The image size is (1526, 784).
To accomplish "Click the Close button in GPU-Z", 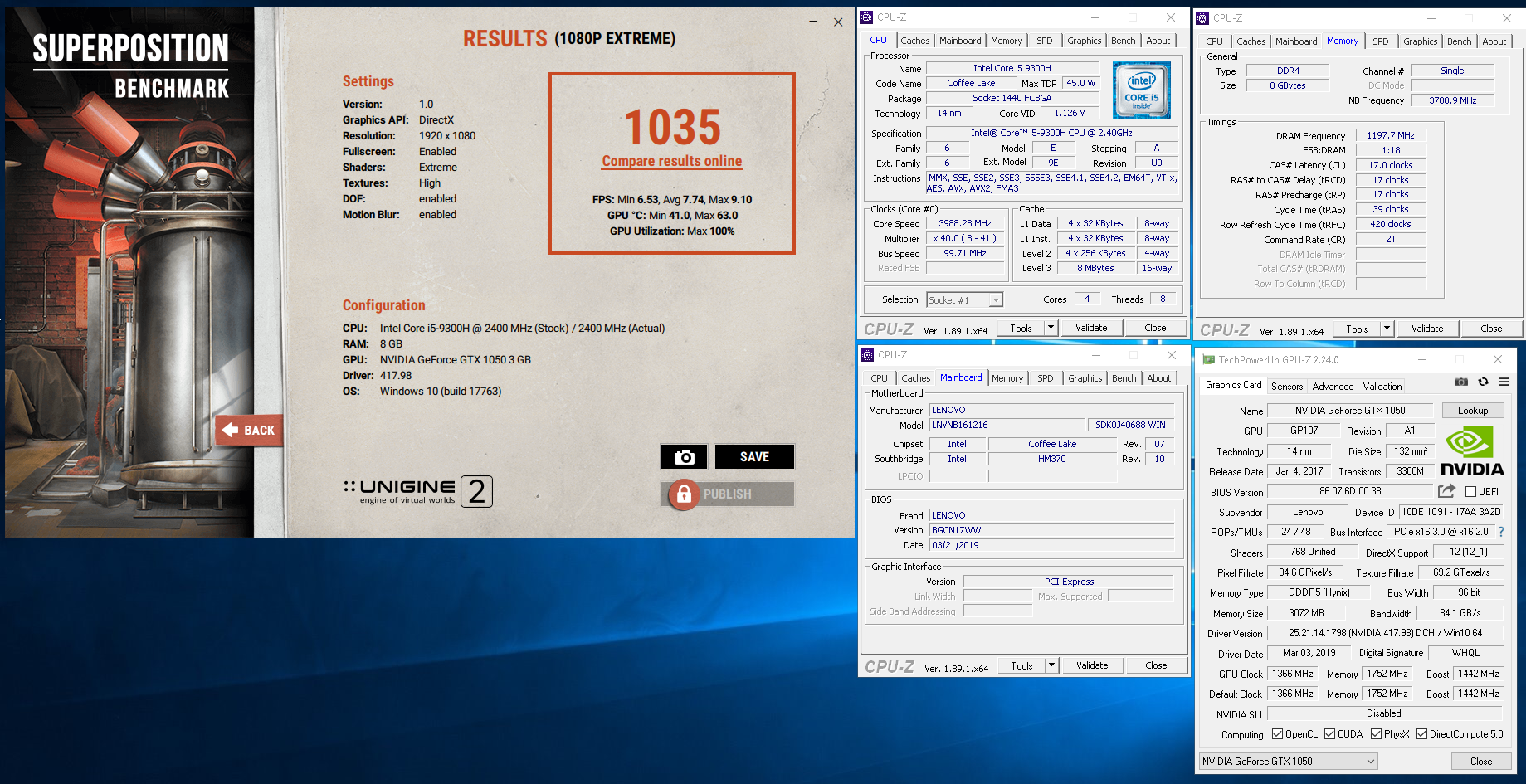I will coord(1481,762).
